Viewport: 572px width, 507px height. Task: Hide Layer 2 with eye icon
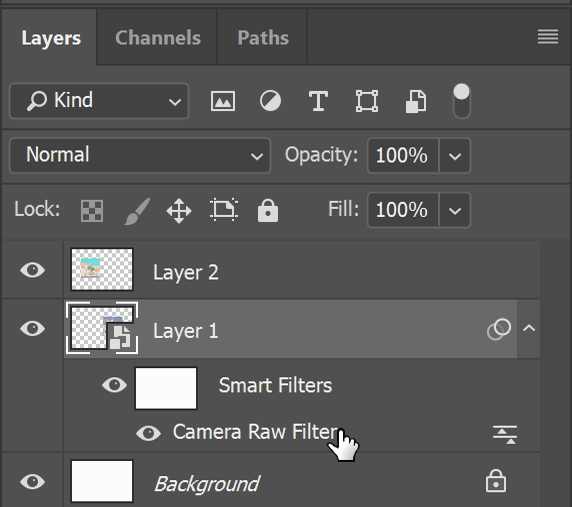pyautogui.click(x=33, y=270)
